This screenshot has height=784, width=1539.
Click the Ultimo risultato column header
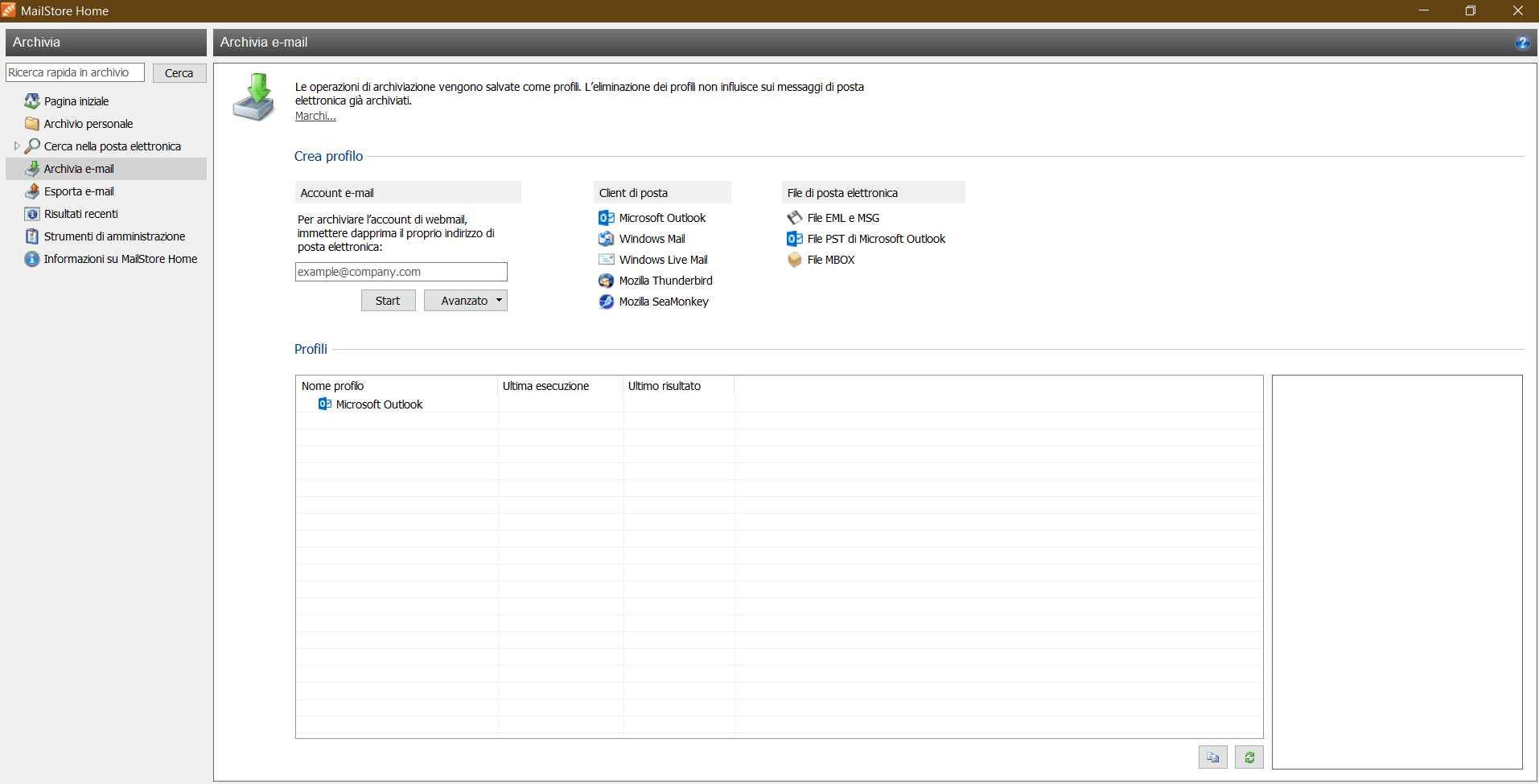point(679,386)
